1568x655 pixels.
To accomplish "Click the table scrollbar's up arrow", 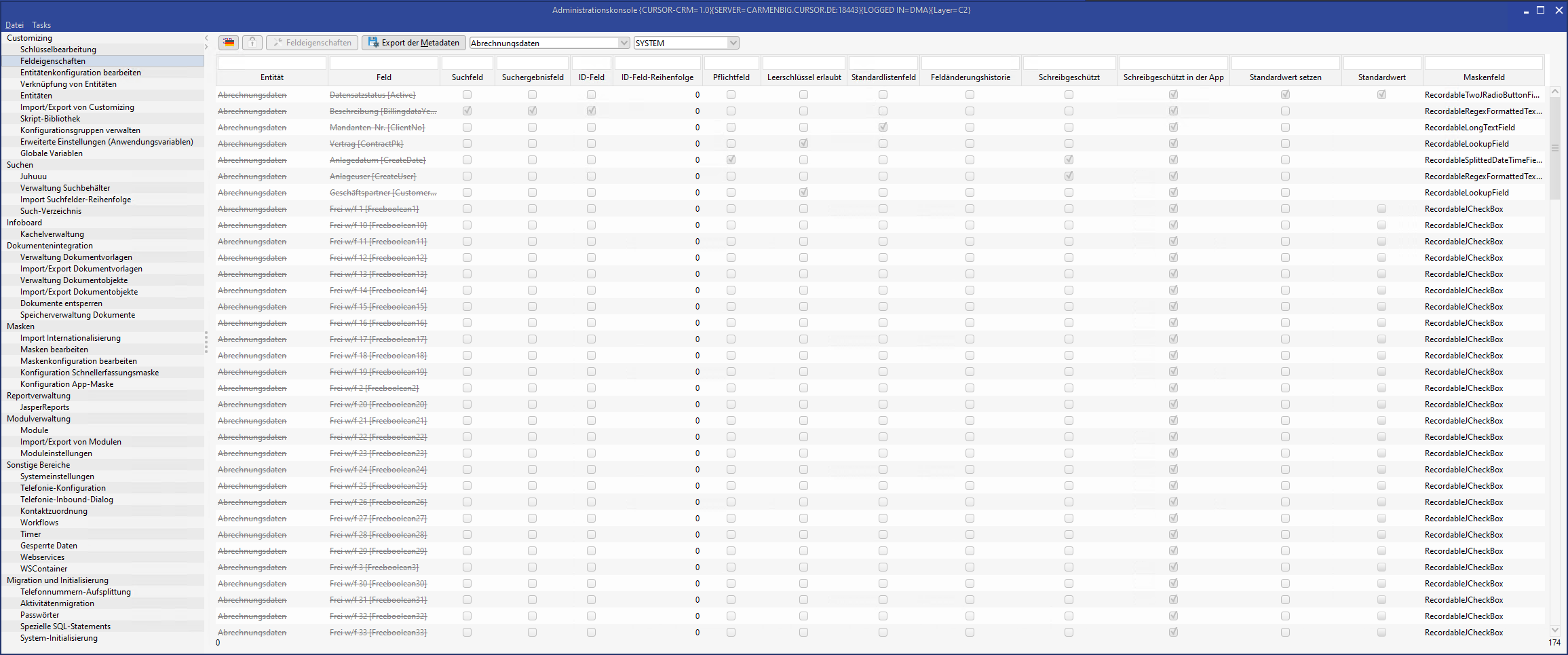I will pyautogui.click(x=1555, y=92).
